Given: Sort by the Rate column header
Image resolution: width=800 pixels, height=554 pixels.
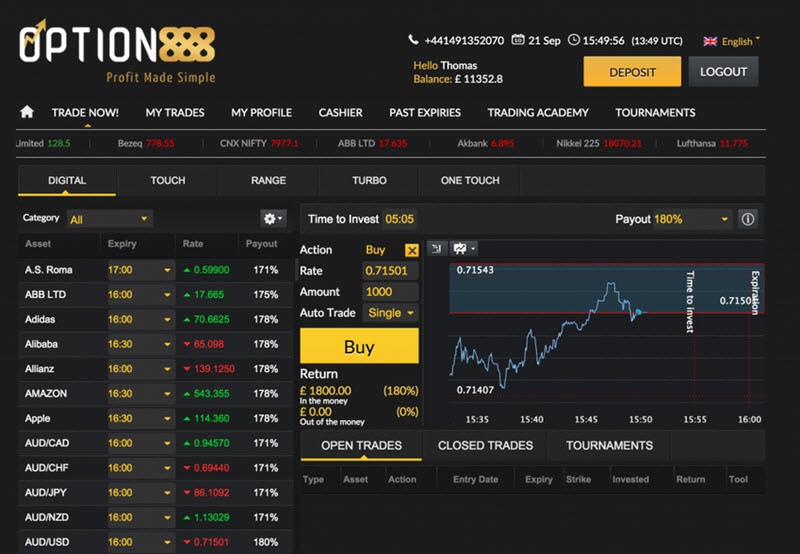Looking at the screenshot, I should pyautogui.click(x=193, y=244).
